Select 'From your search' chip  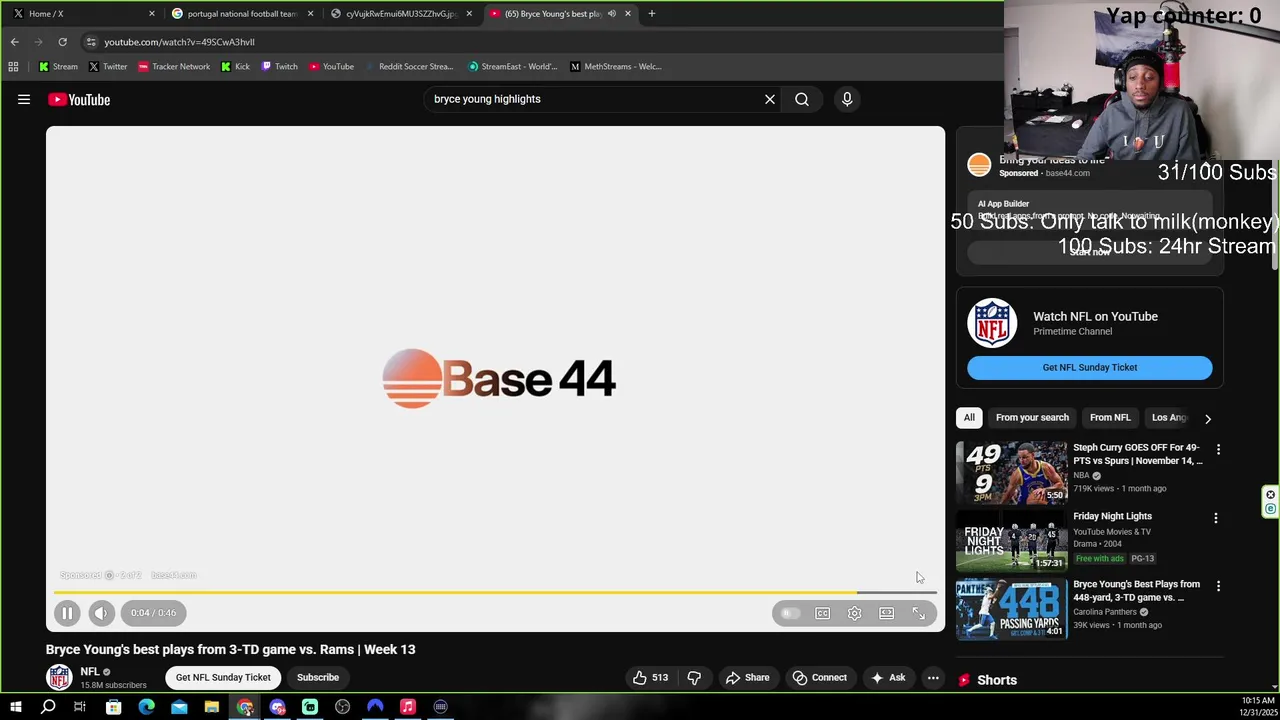pos(1032,417)
